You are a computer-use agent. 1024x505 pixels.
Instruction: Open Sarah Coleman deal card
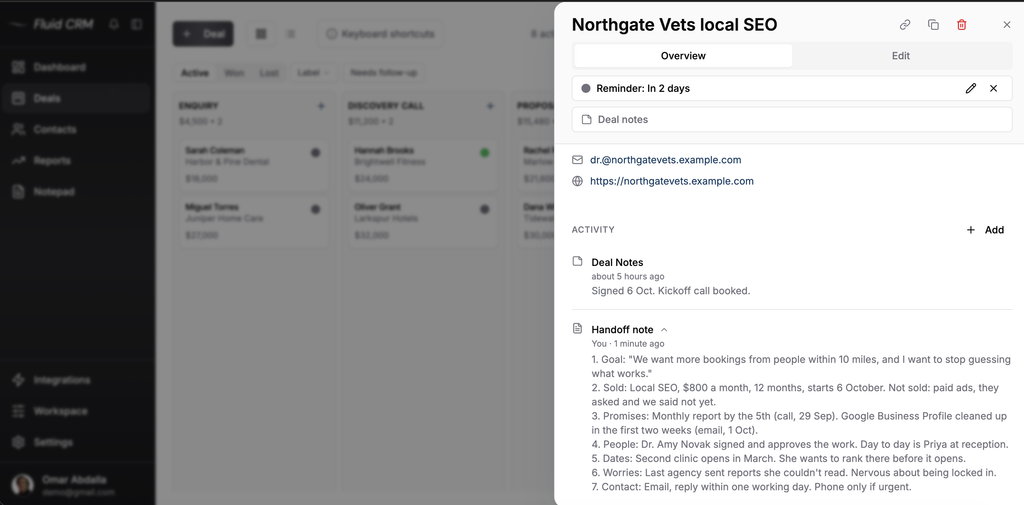pyautogui.click(x=254, y=165)
